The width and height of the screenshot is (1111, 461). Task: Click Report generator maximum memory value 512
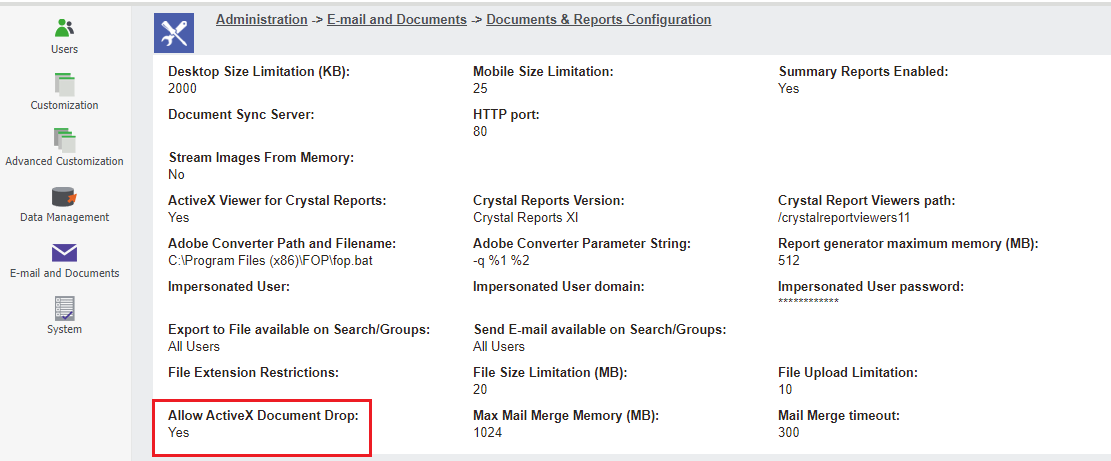[789, 261]
